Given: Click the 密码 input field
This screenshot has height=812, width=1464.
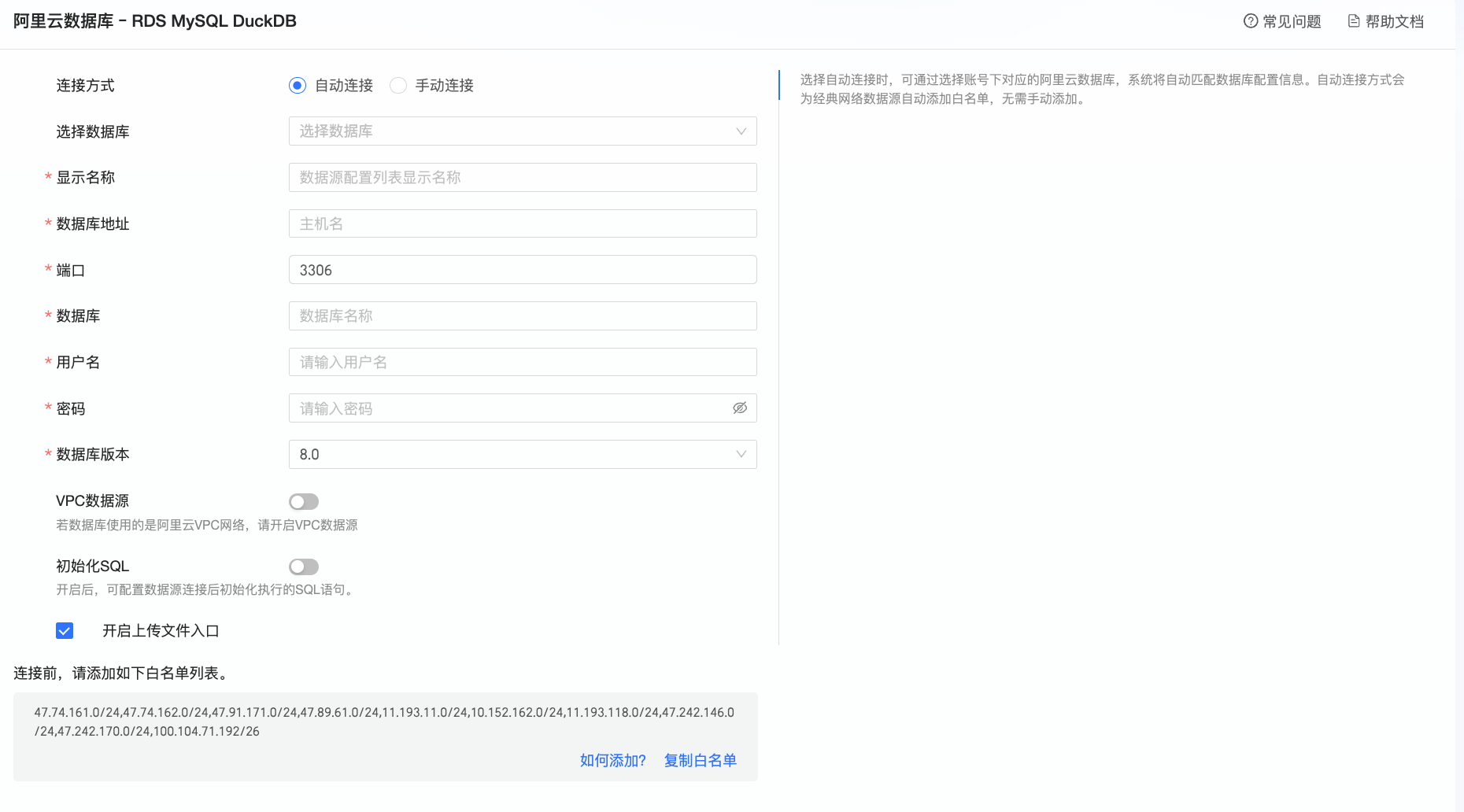Looking at the screenshot, I should (523, 408).
